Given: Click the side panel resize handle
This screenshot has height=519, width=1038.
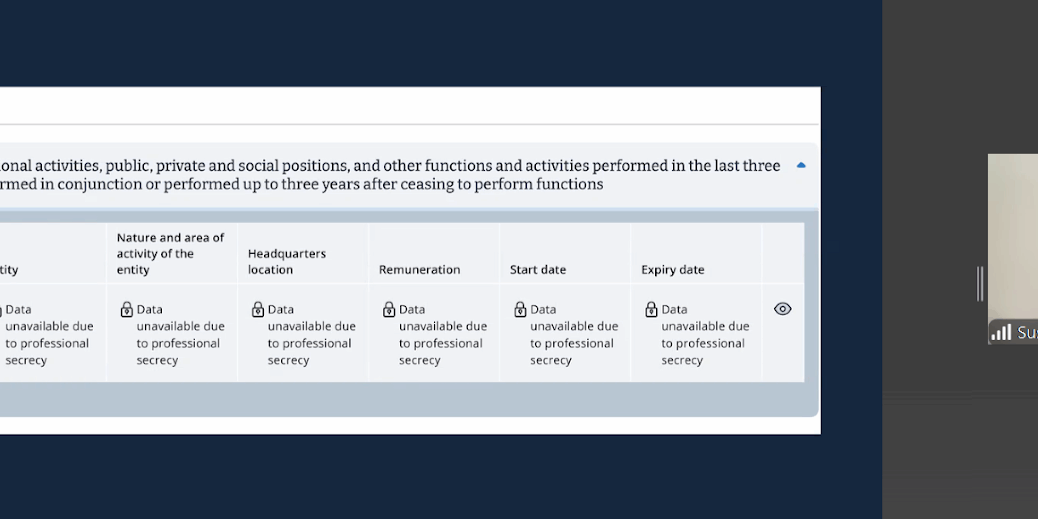Looking at the screenshot, I should pyautogui.click(x=980, y=284).
